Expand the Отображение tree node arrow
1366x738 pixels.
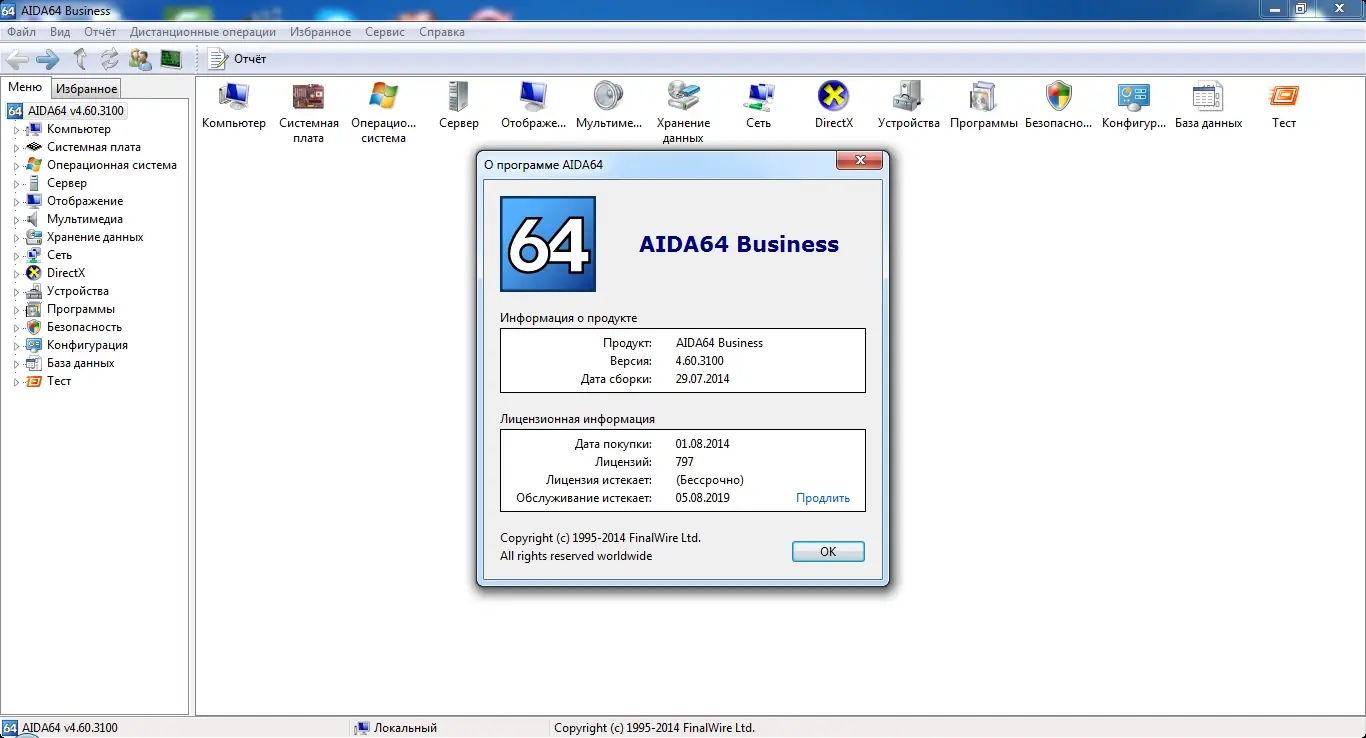16,202
